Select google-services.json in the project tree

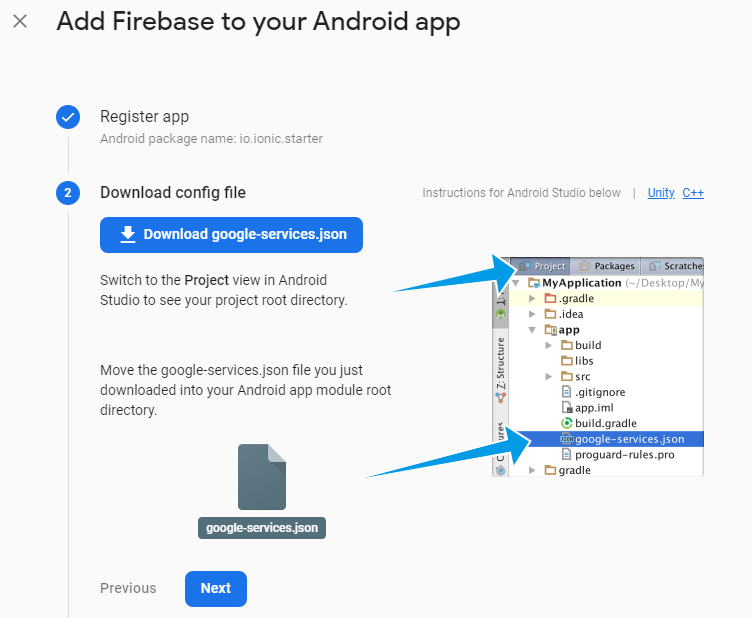(629, 439)
